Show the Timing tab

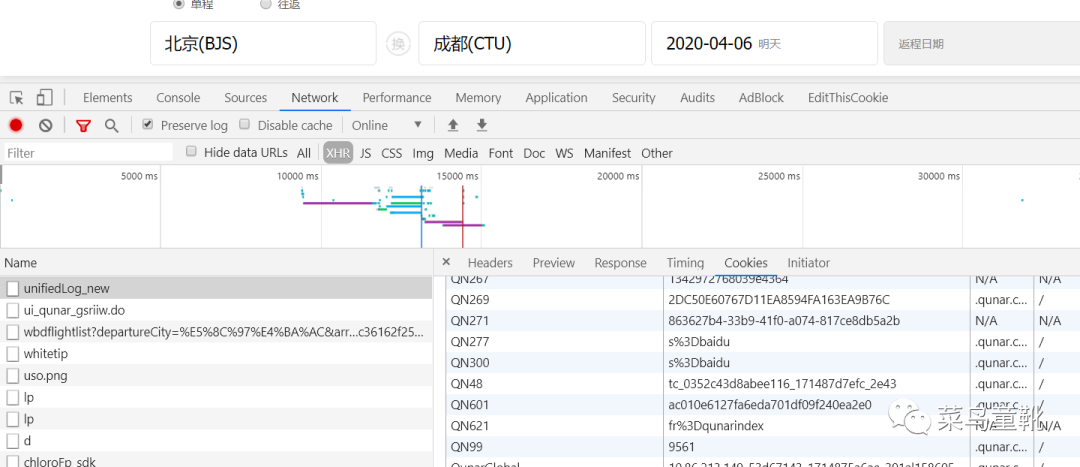[685, 262]
